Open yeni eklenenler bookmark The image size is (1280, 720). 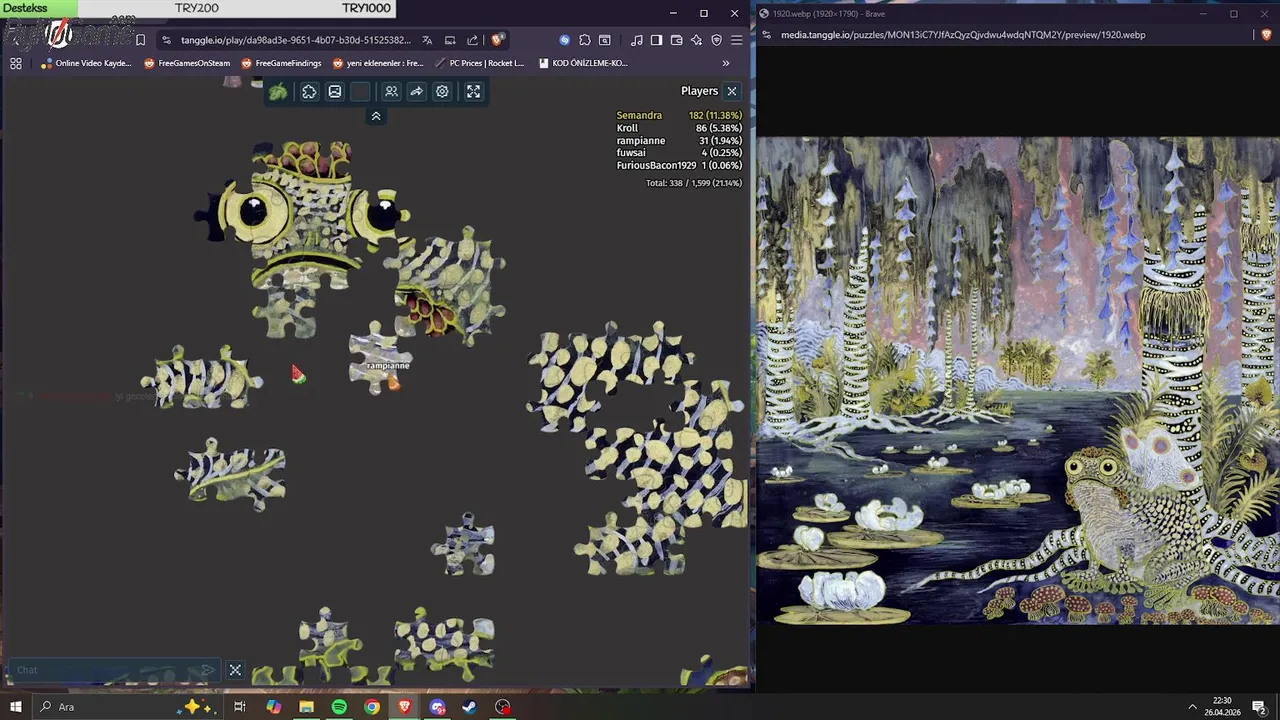tap(378, 63)
